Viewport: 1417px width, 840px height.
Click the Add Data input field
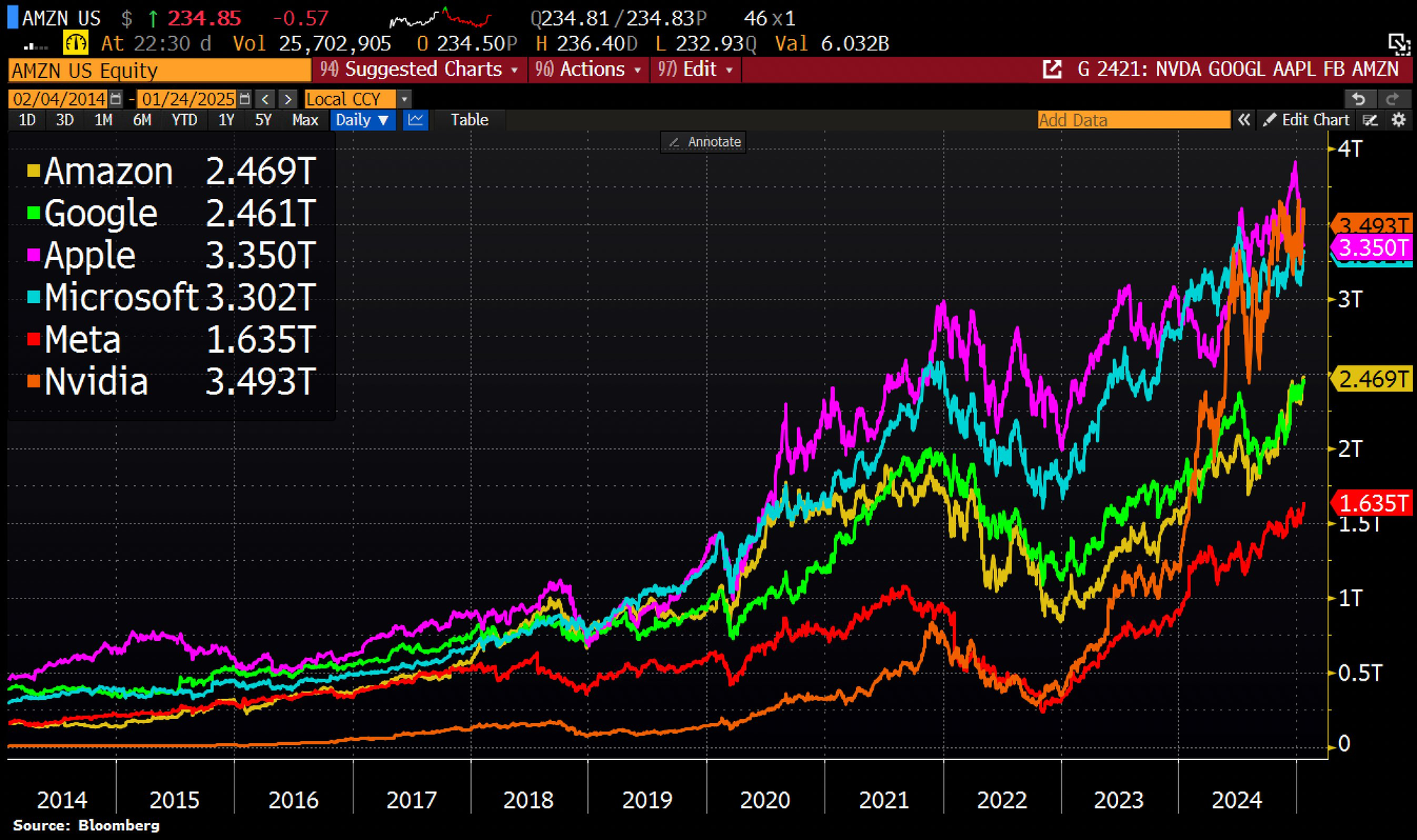pyautogui.click(x=1133, y=120)
